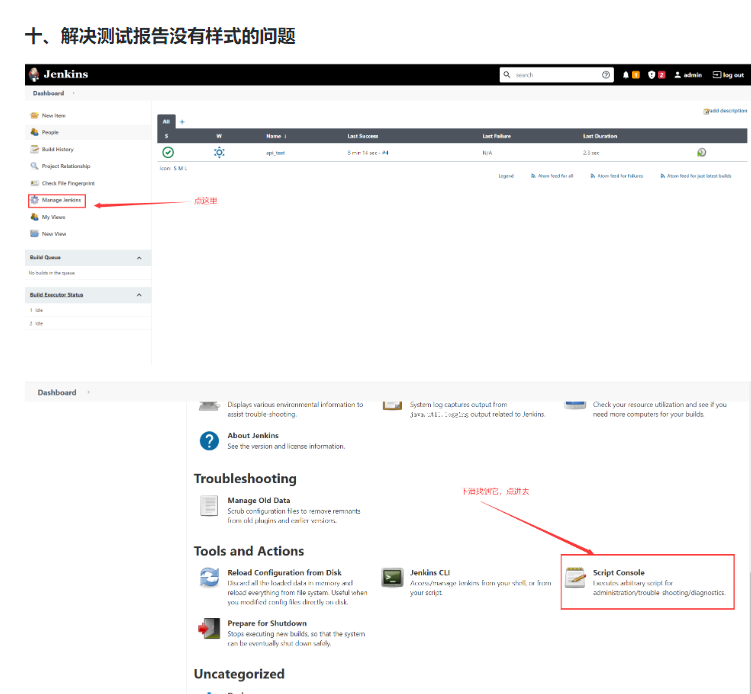
Task: Click the admin user link
Action: pyautogui.click(x=693, y=75)
